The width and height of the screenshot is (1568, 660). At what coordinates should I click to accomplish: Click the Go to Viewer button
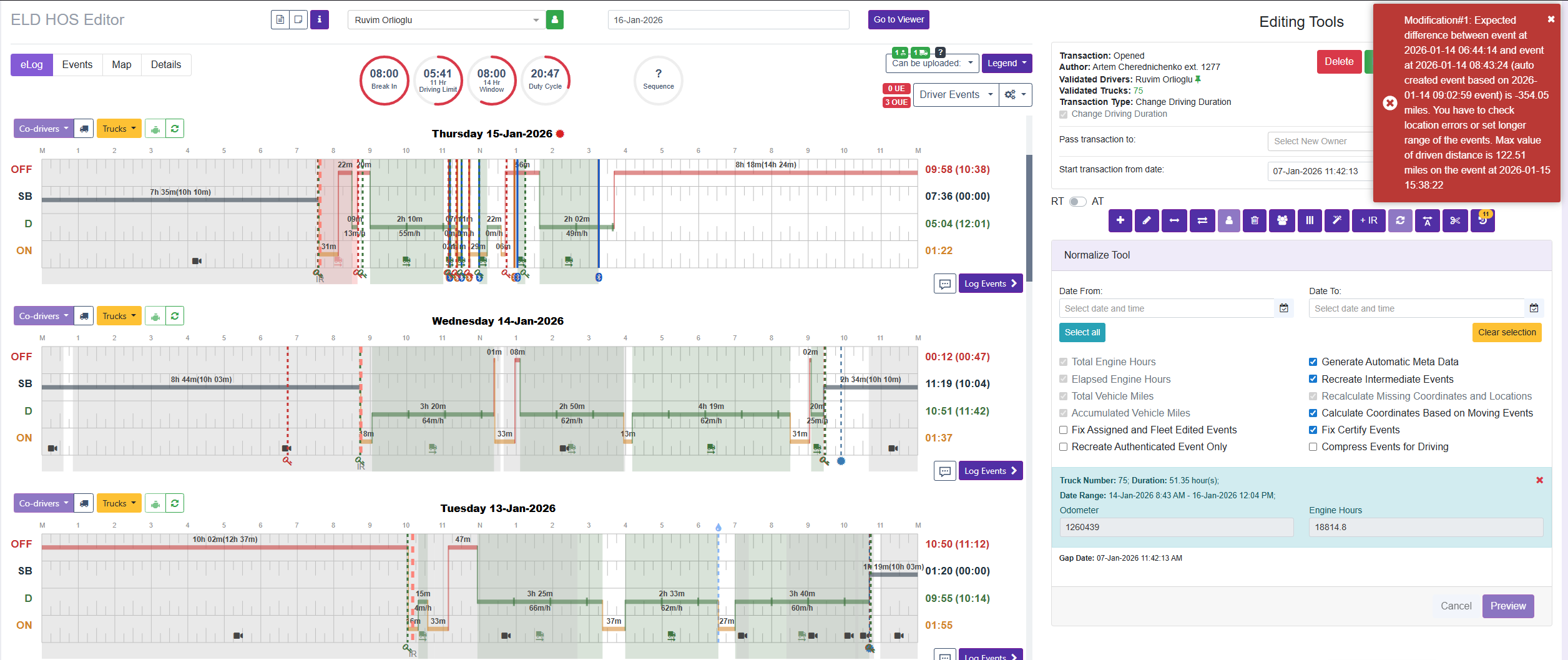coord(898,20)
